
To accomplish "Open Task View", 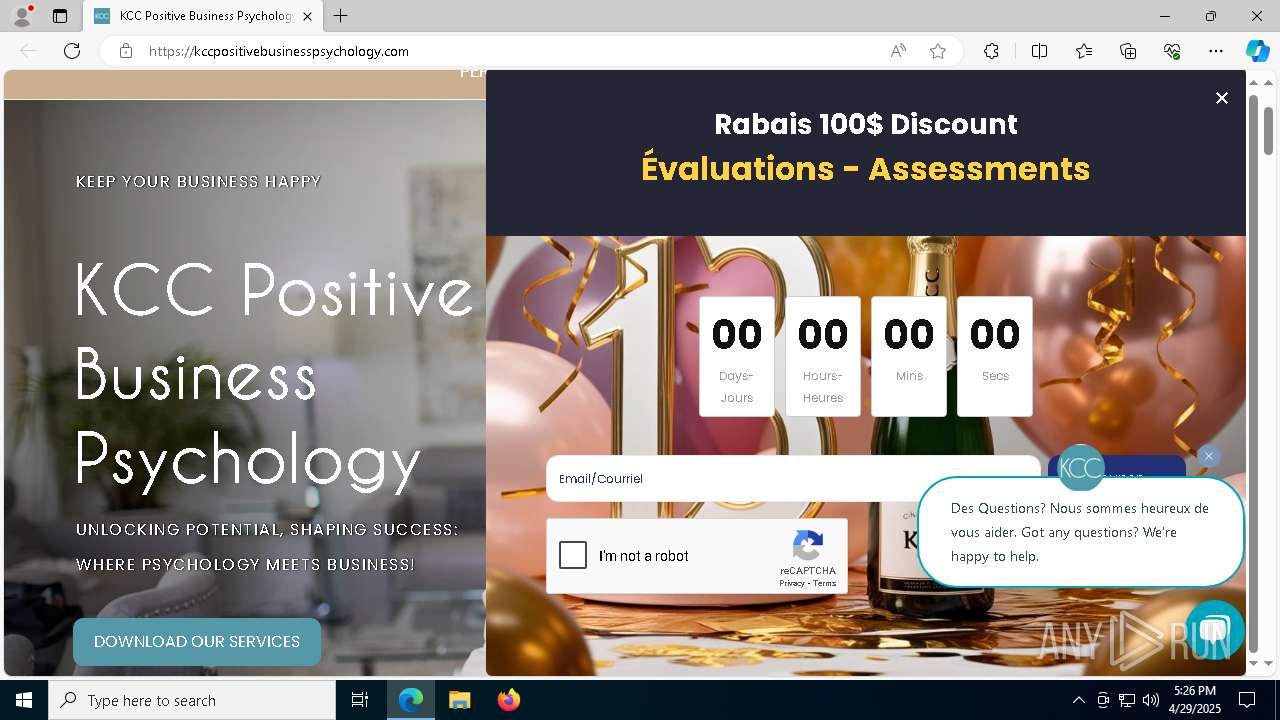I will pyautogui.click(x=360, y=700).
